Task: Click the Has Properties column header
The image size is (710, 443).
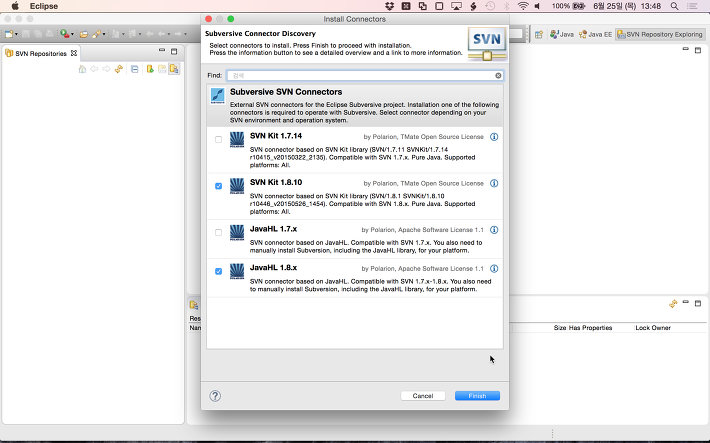Action: pos(590,327)
